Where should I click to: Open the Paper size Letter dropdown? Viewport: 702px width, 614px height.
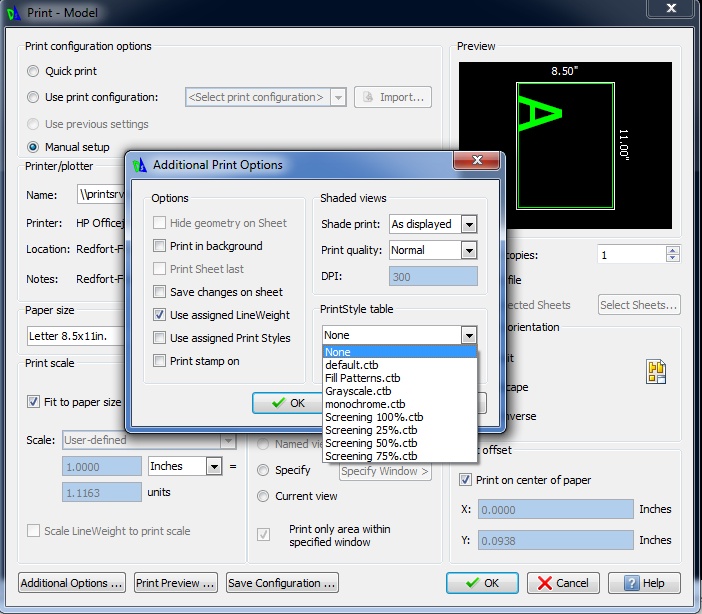tap(75, 336)
